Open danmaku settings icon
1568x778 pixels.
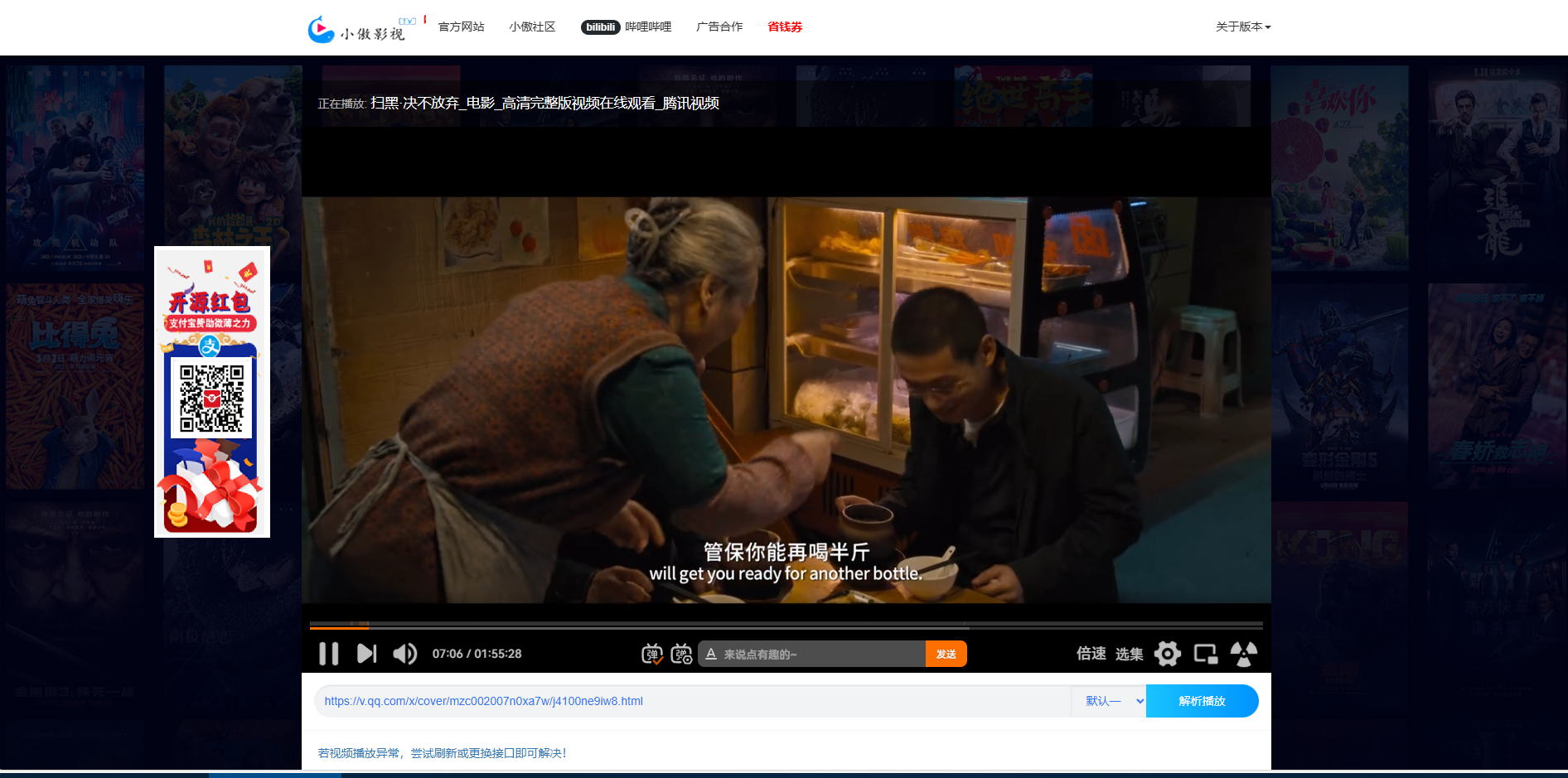[x=681, y=655]
